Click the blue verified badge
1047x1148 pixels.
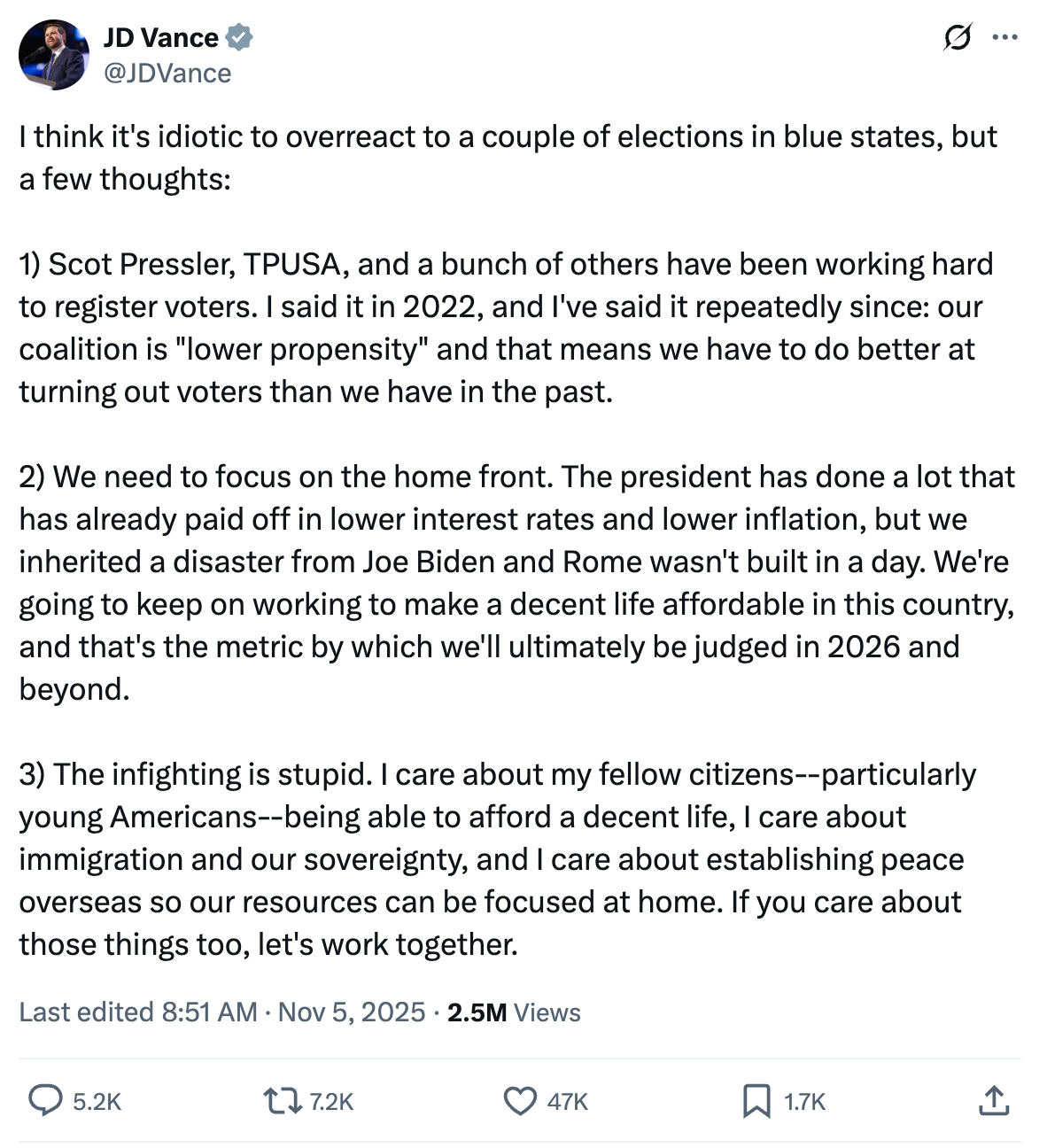(239, 38)
